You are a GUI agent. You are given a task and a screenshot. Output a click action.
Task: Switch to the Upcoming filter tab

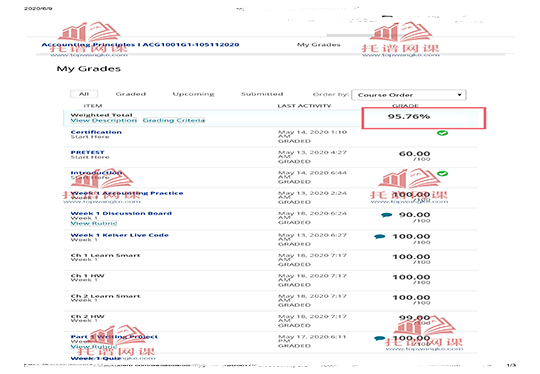pyautogui.click(x=193, y=94)
